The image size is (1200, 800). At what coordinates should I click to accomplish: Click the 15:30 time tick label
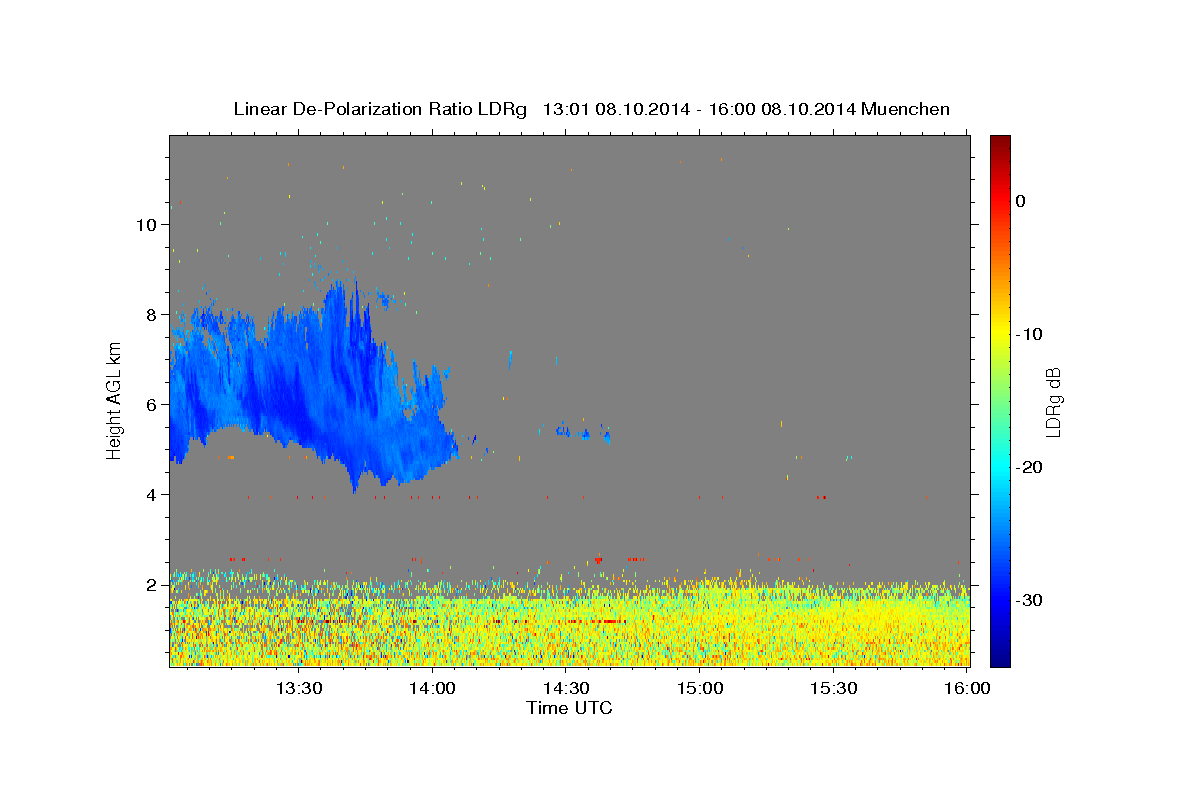coord(834,688)
